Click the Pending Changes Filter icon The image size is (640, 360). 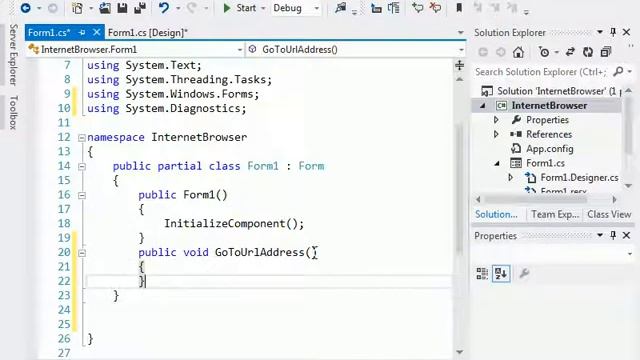(x=544, y=52)
